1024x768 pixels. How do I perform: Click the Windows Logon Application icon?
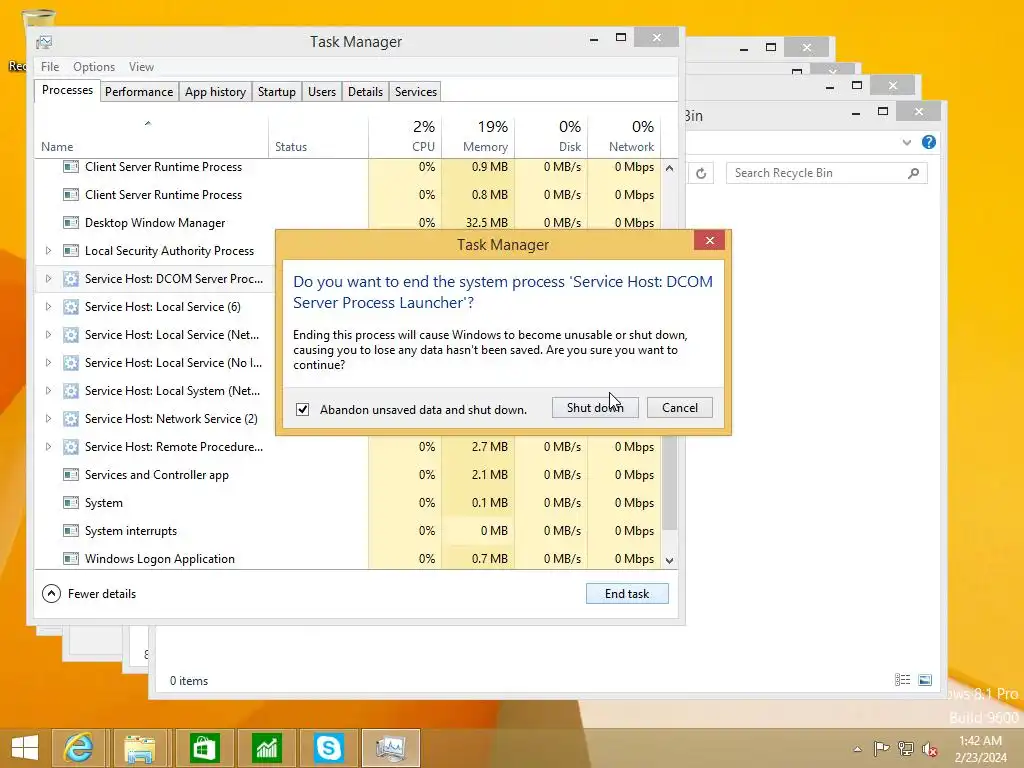point(71,559)
